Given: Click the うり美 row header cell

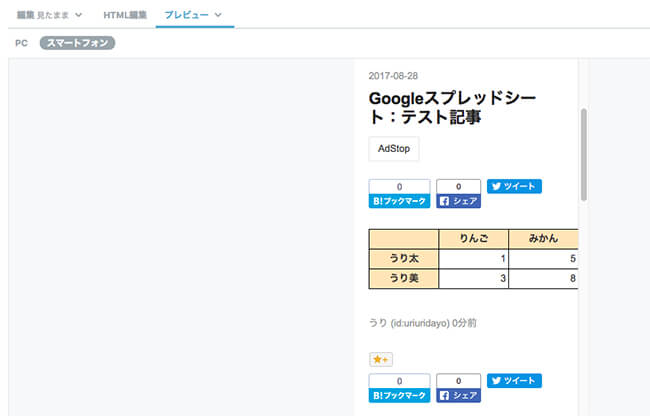Looking at the screenshot, I should pyautogui.click(x=404, y=278).
